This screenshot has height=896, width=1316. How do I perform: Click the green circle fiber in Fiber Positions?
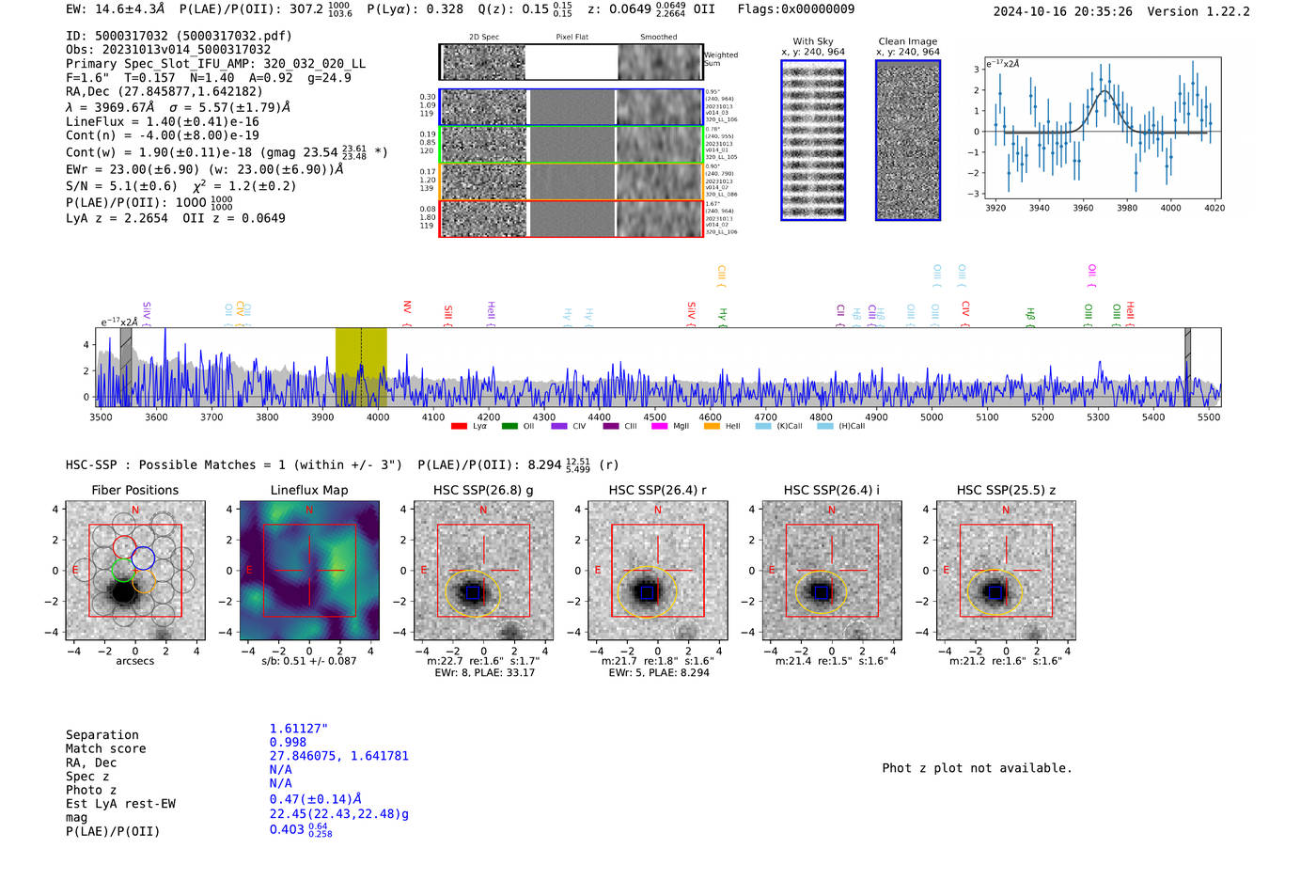pyautogui.click(x=122, y=570)
